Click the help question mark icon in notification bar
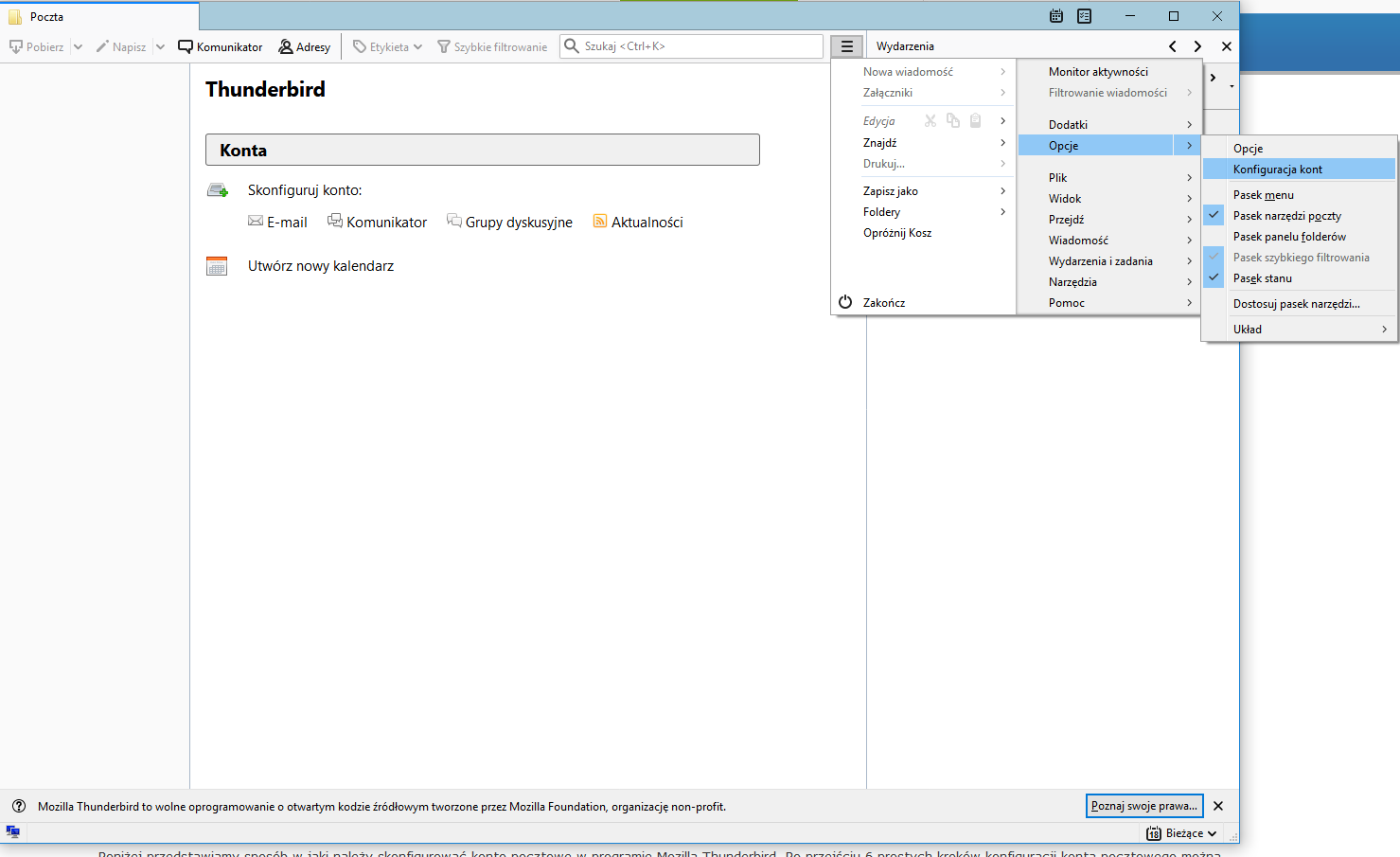Viewport: 1400px width, 857px height. click(19, 806)
